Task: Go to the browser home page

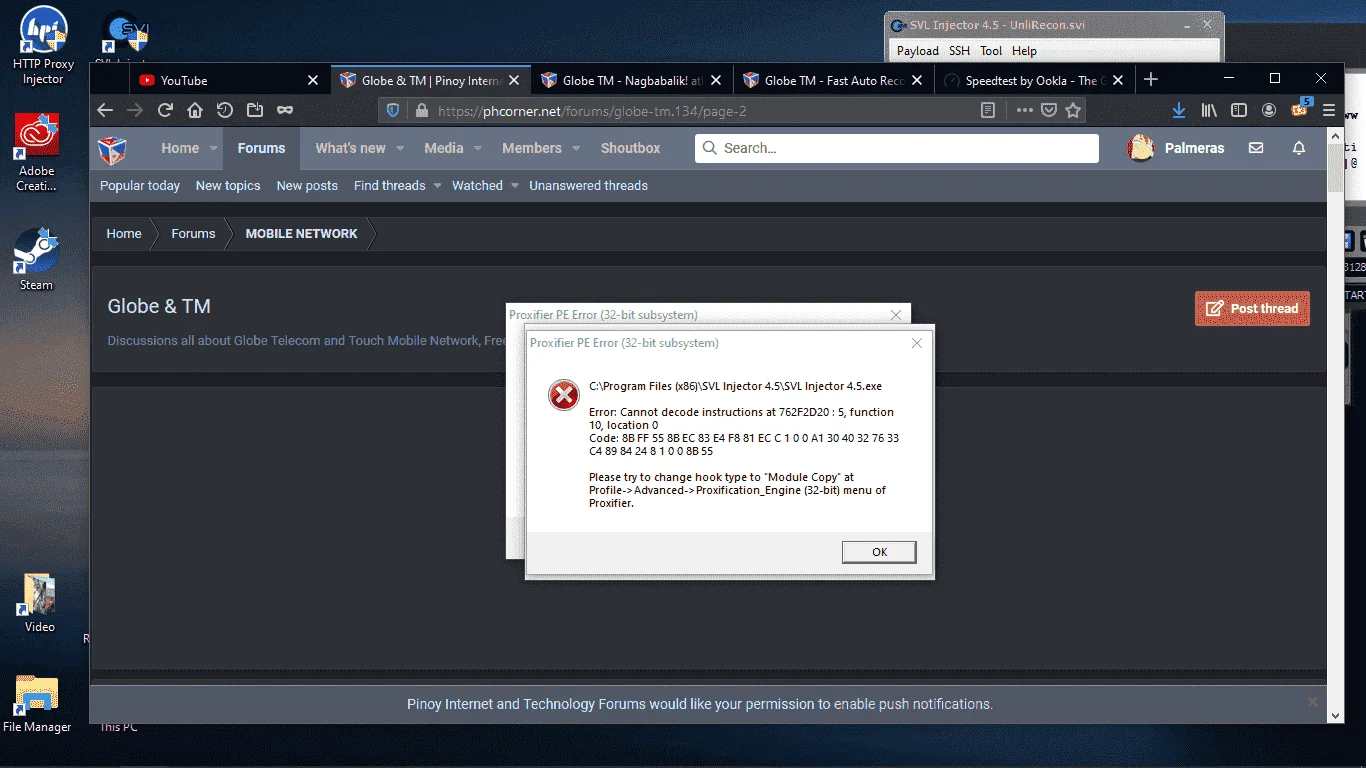Action: pyautogui.click(x=195, y=111)
